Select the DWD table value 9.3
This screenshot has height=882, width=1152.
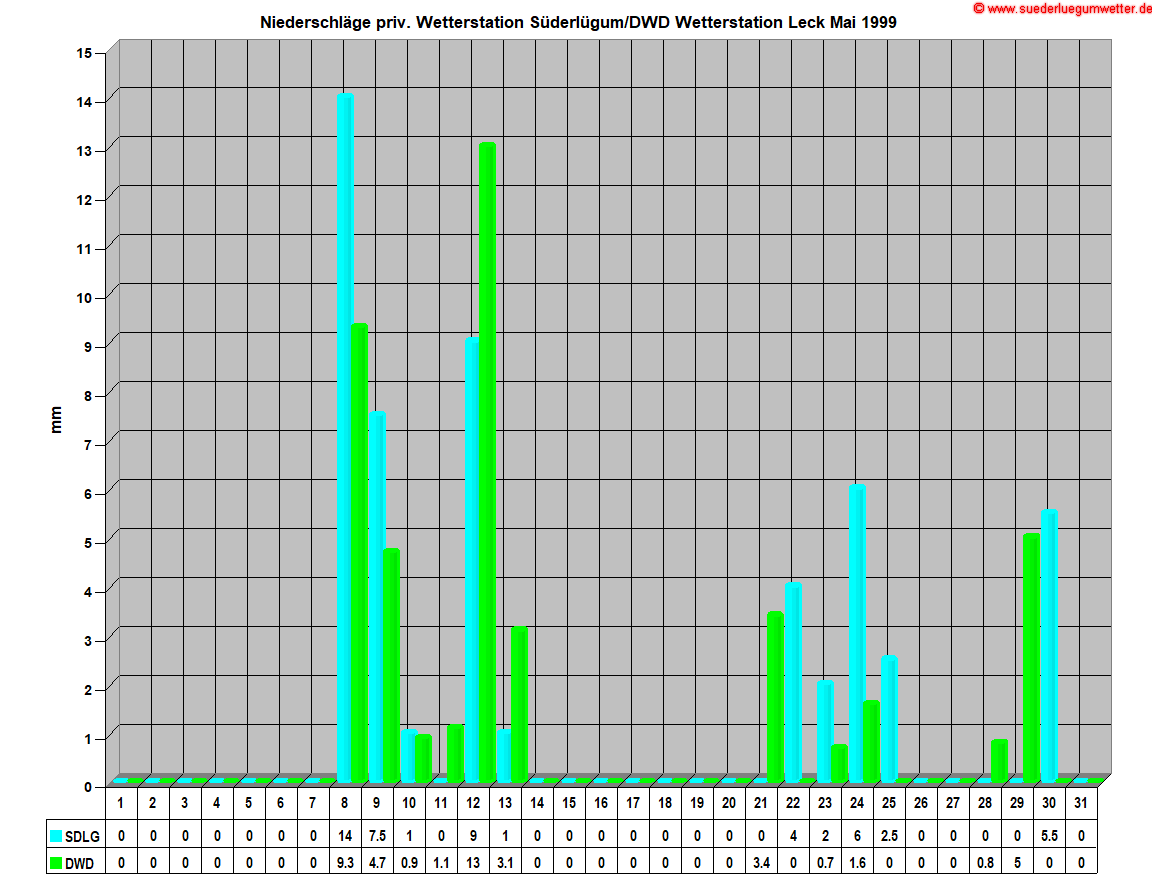[345, 862]
